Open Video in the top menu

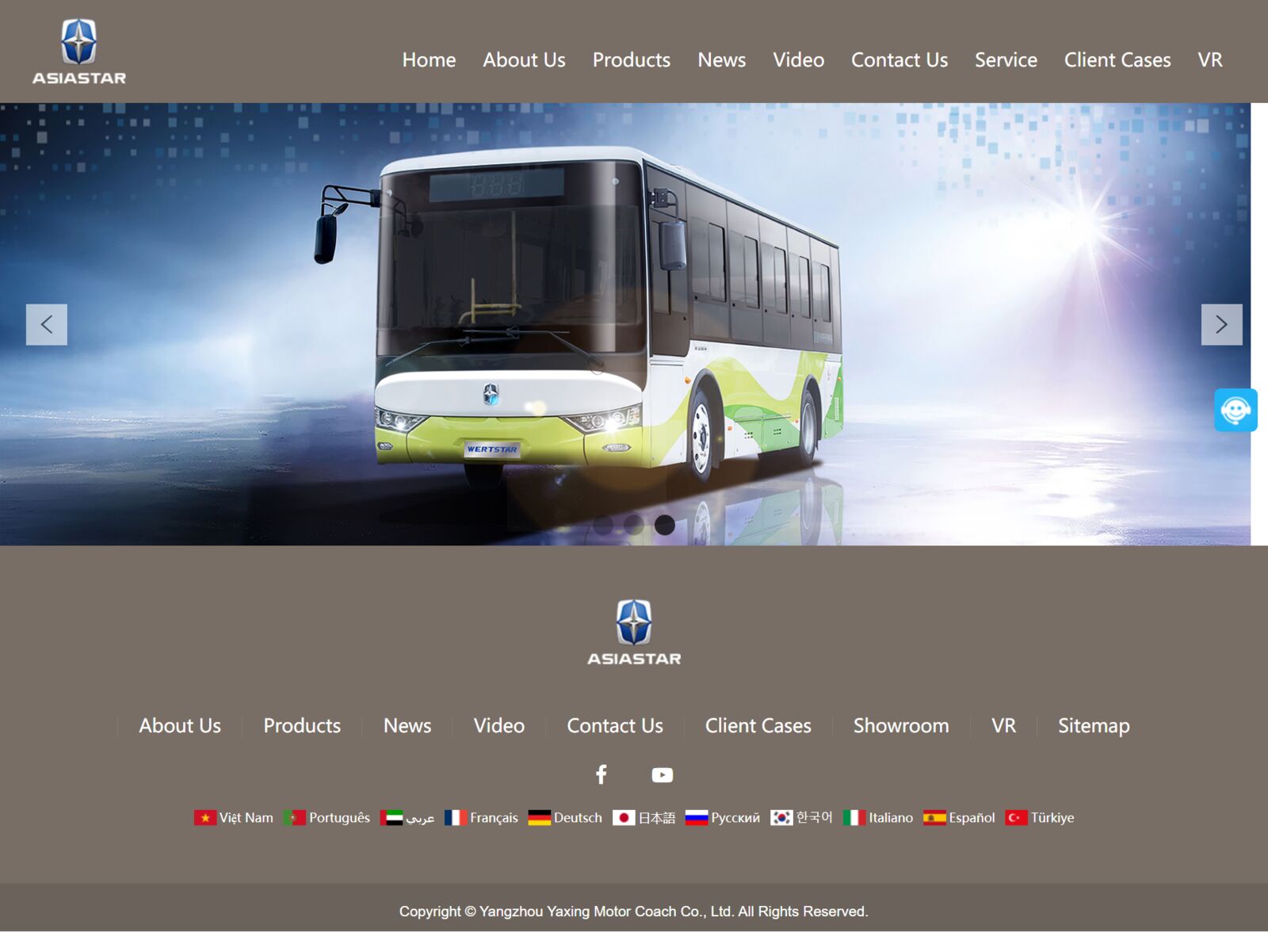click(x=798, y=59)
